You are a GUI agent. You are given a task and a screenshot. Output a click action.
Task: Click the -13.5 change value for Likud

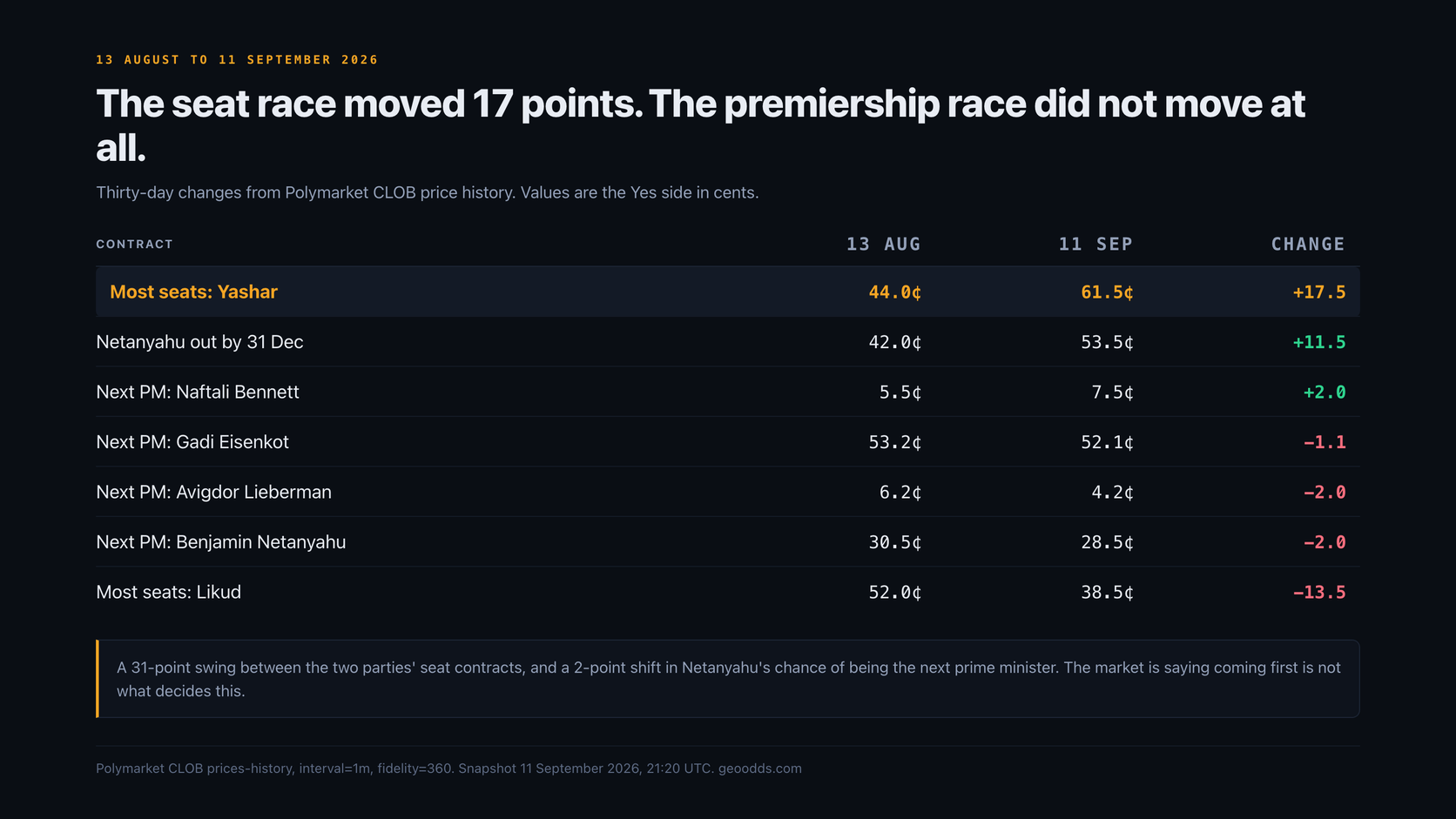(1319, 593)
